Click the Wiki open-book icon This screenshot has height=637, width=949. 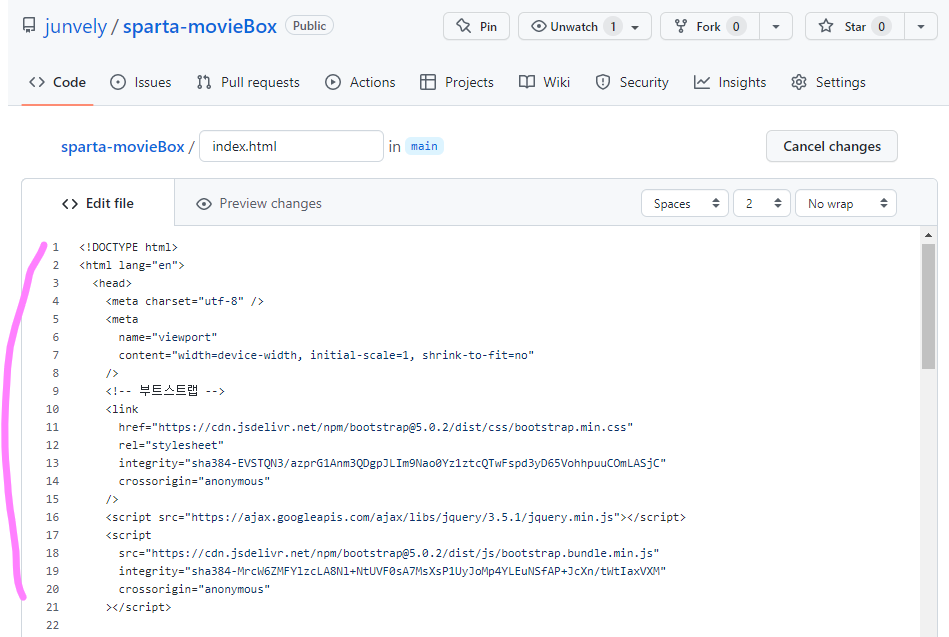(x=527, y=82)
